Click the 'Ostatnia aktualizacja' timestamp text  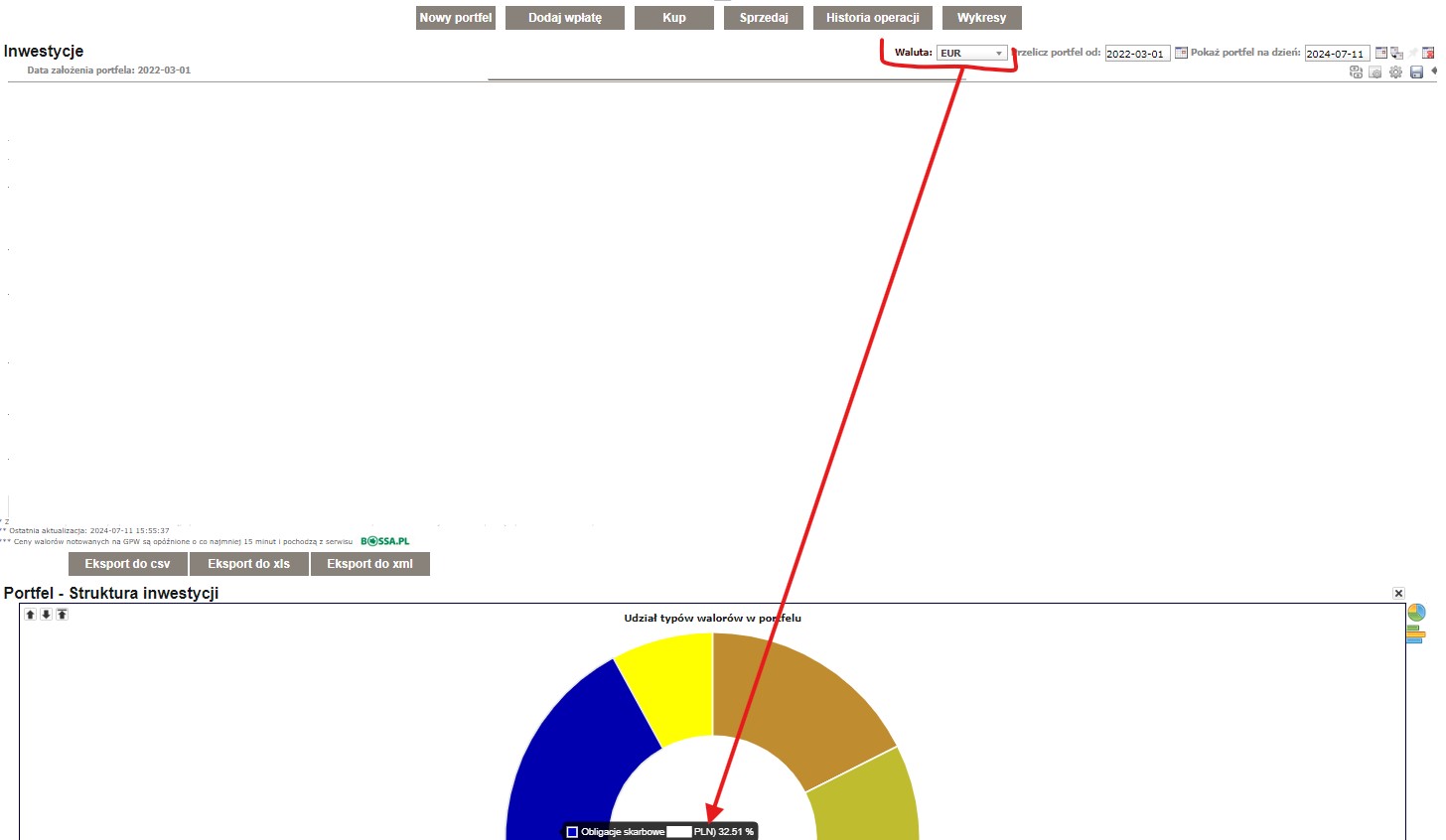87,531
